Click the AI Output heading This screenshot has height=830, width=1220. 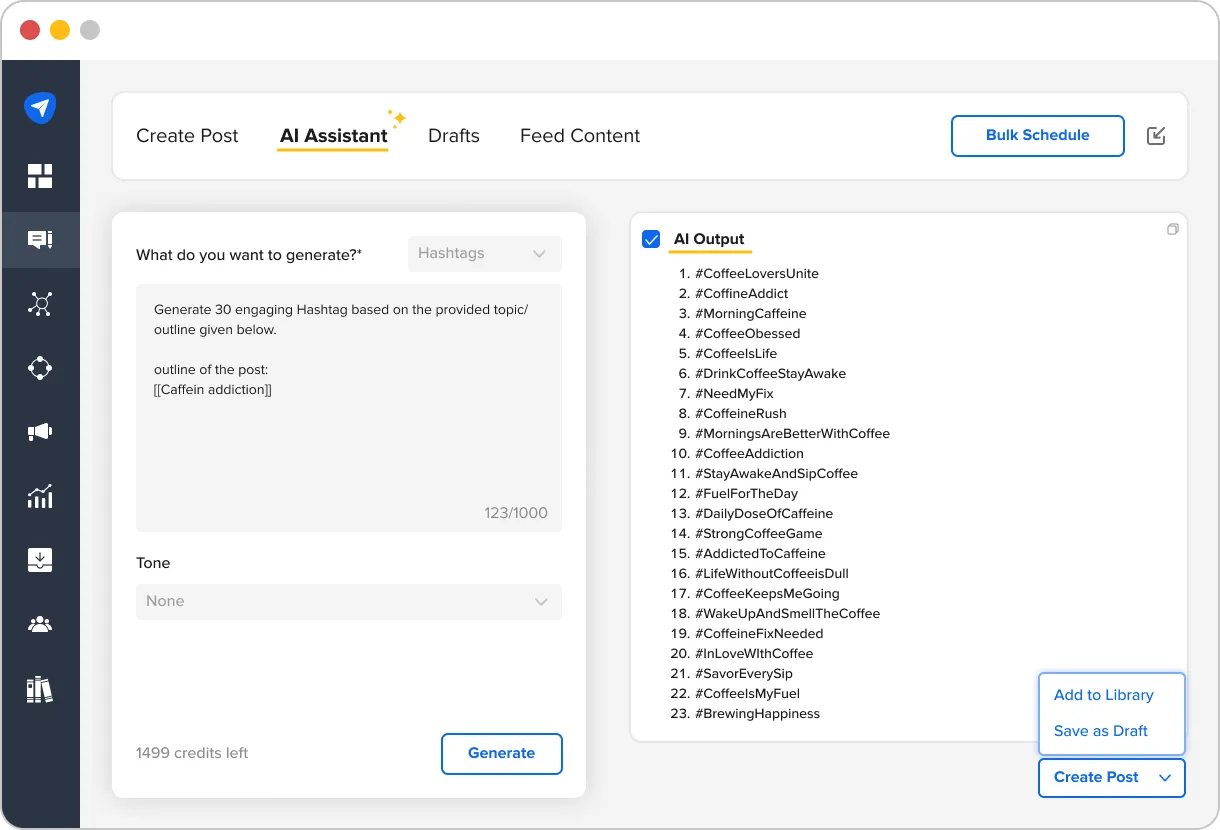click(x=709, y=239)
